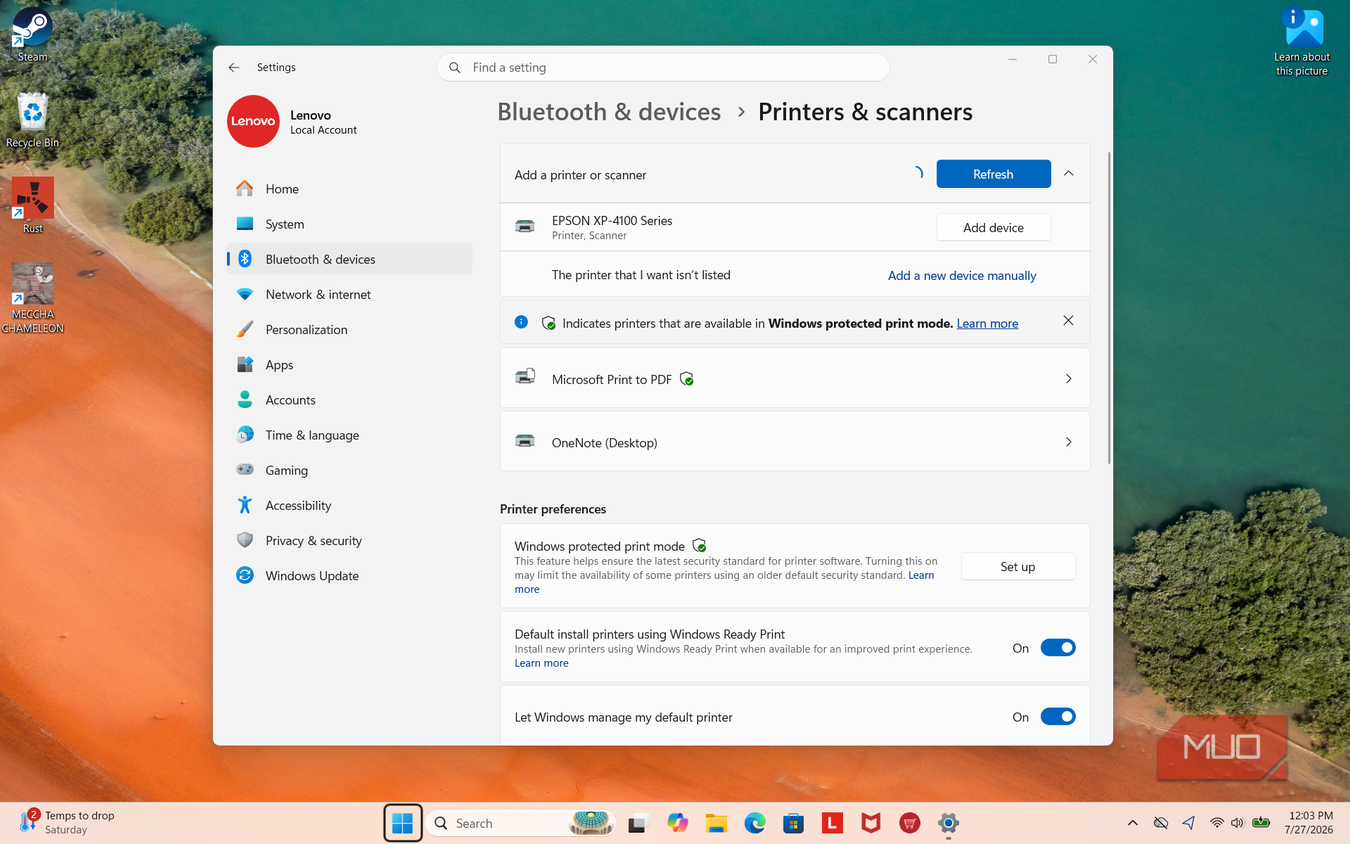This screenshot has height=844, width=1350.
Task: Open the Temps to drop weather widget
Action: point(67,822)
